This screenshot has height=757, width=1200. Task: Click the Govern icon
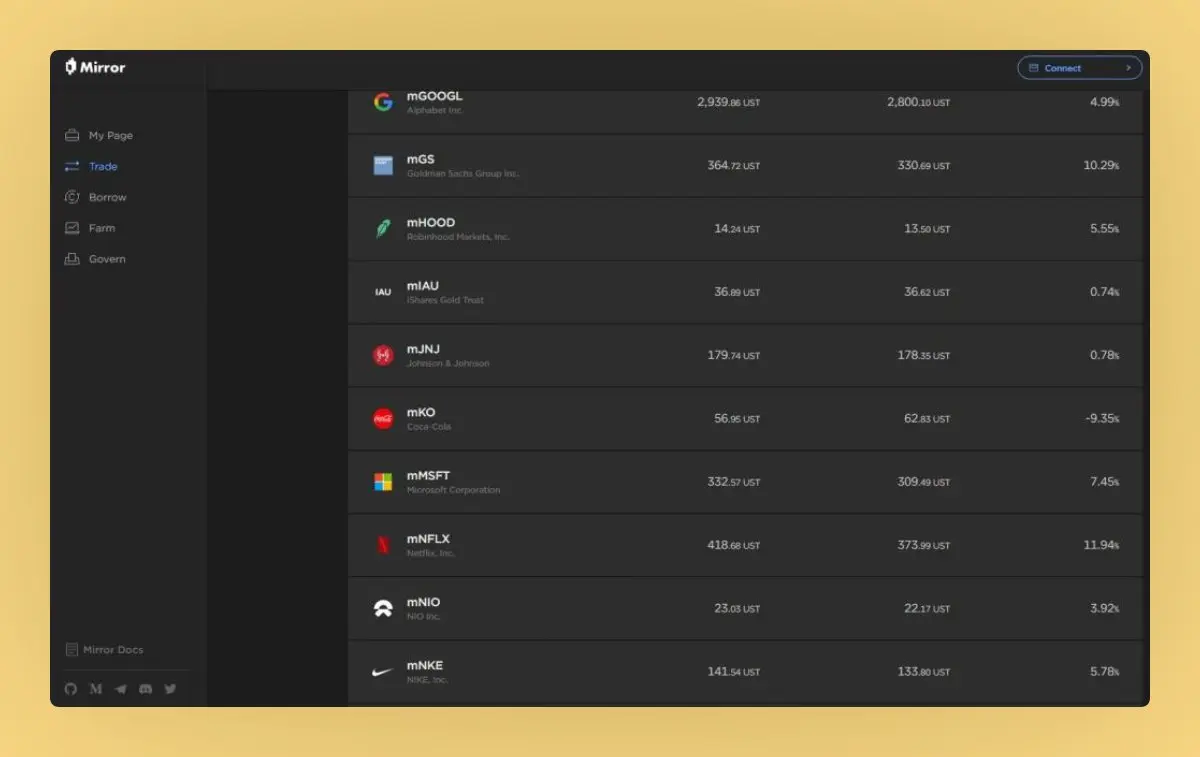72,259
